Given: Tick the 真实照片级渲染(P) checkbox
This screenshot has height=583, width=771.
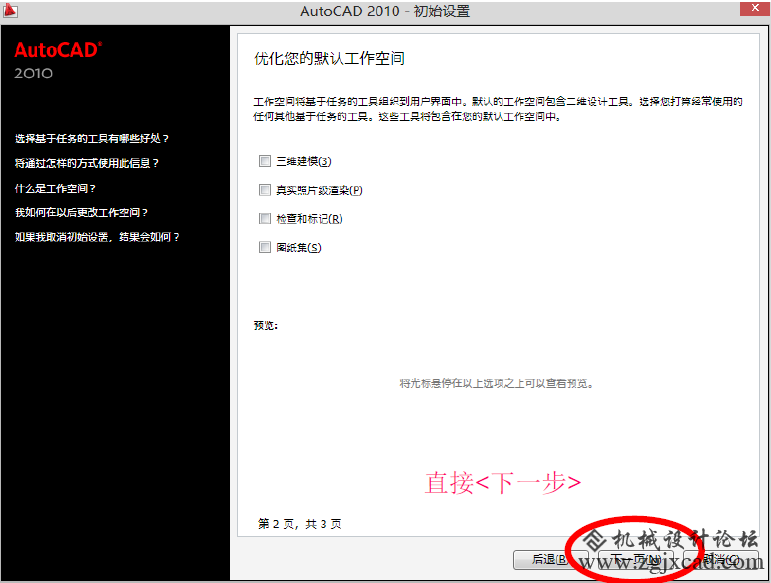Looking at the screenshot, I should (x=265, y=190).
